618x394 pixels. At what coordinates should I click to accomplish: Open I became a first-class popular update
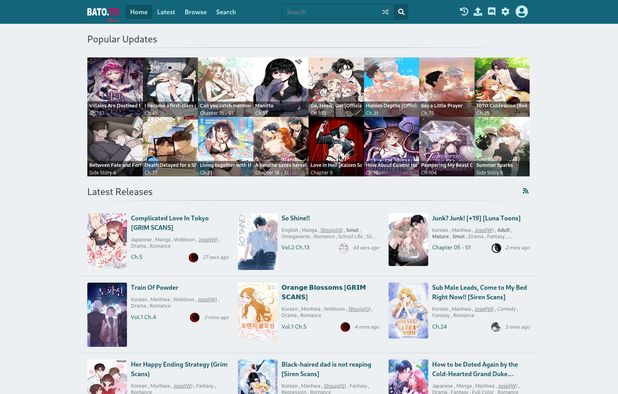(170, 87)
